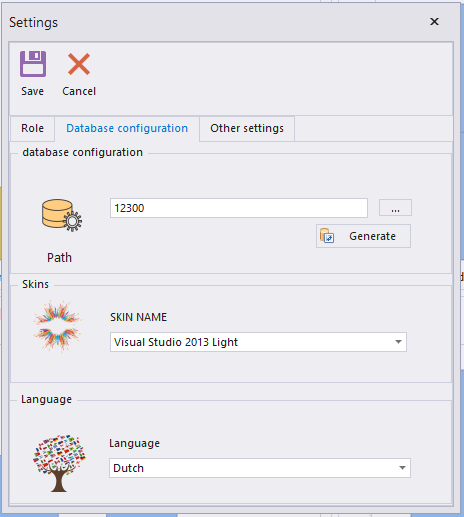This screenshot has width=464, height=517.
Task: Click the Cancel label text
Action: pyautogui.click(x=79, y=91)
